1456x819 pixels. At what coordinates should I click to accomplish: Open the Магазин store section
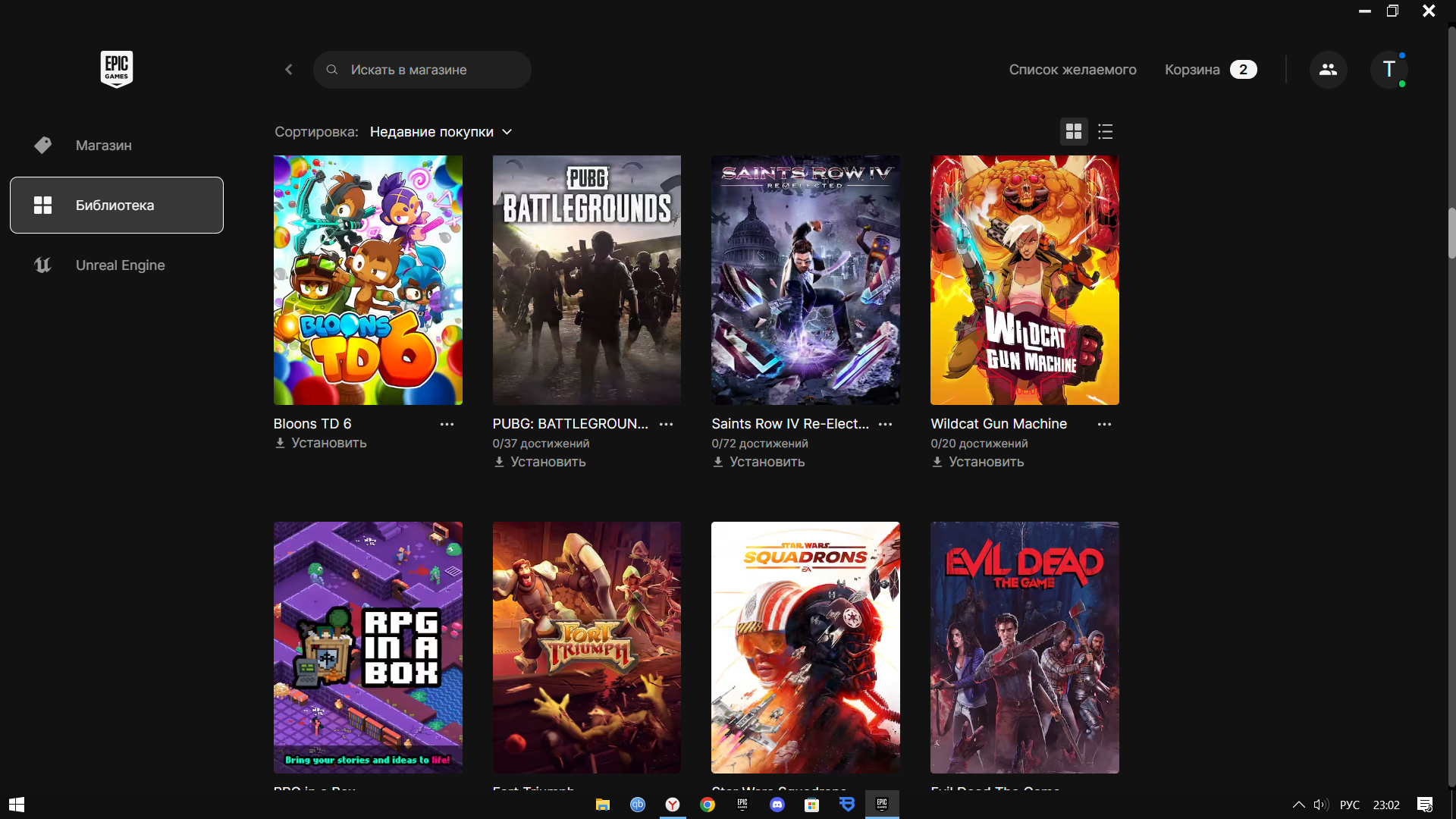117,145
